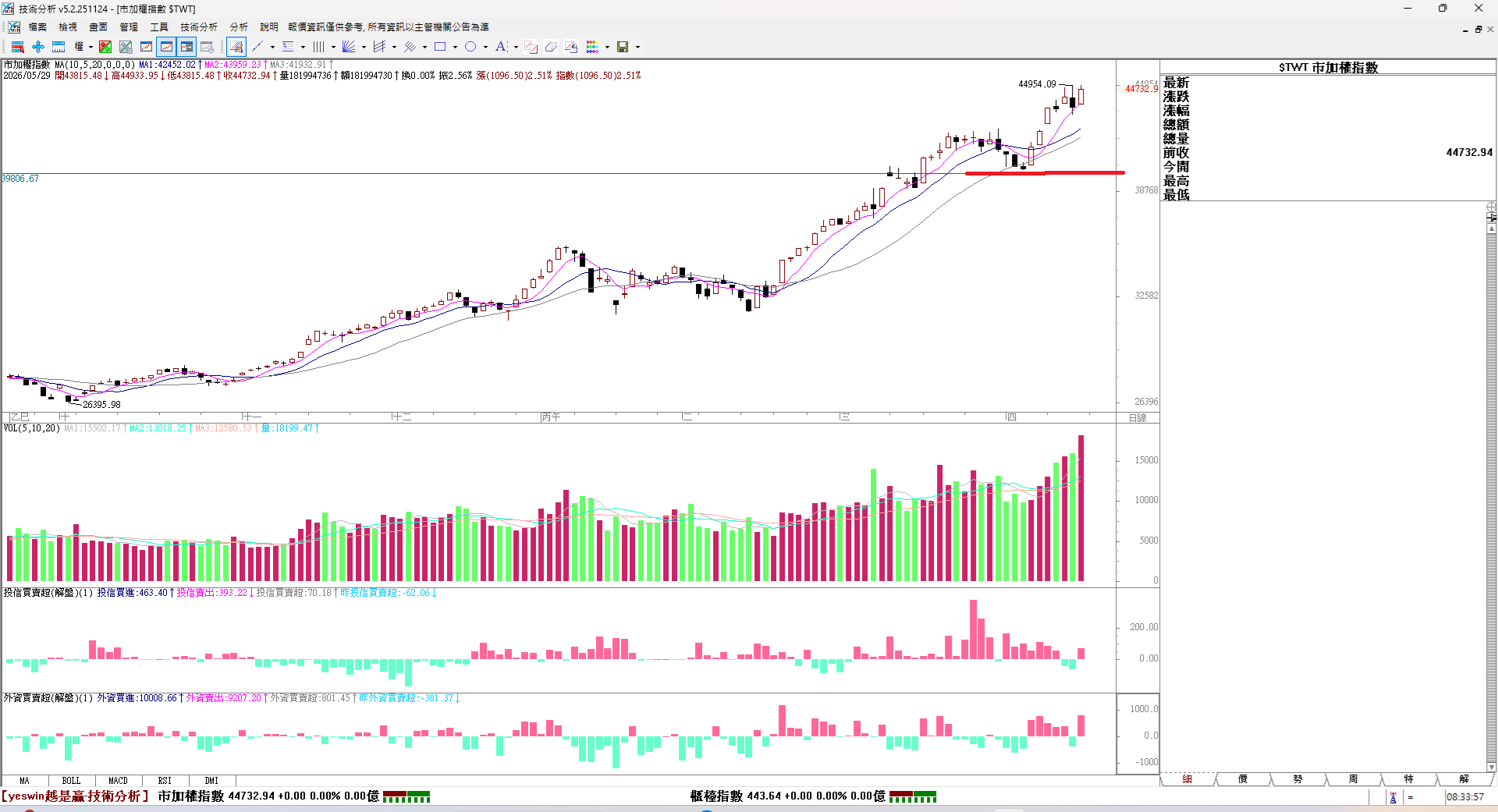Select the eraser tool

click(551, 47)
